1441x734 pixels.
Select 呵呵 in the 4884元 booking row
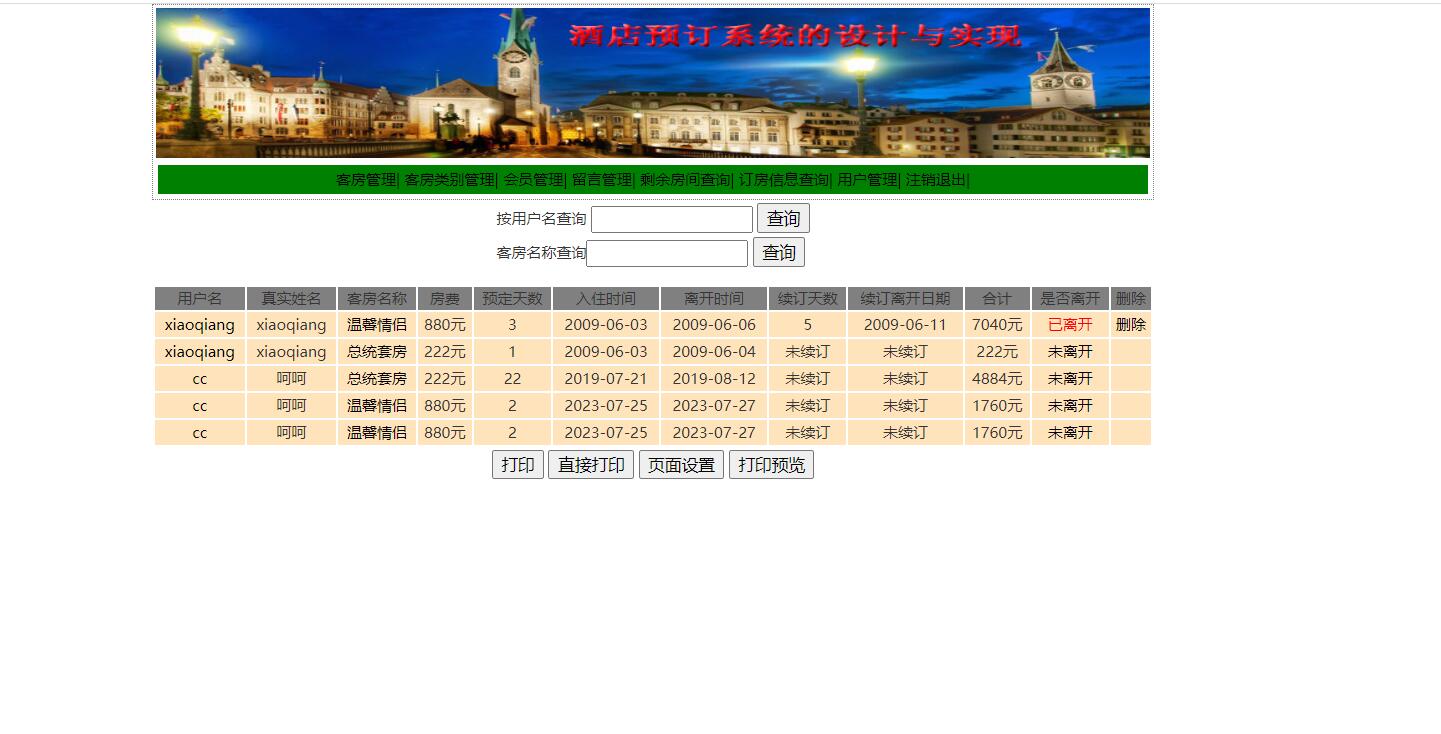(291, 379)
